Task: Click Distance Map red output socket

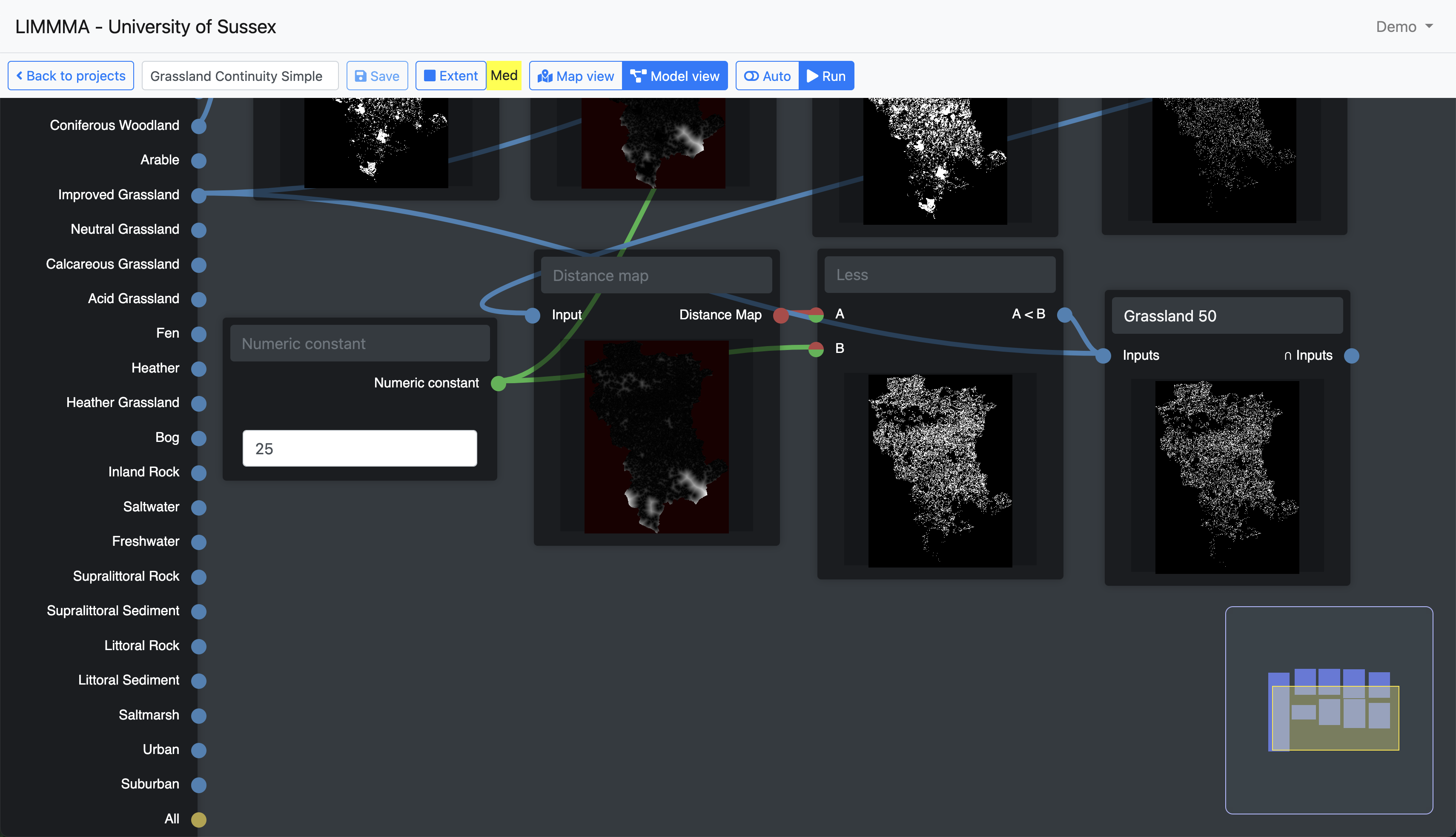Action: click(781, 315)
